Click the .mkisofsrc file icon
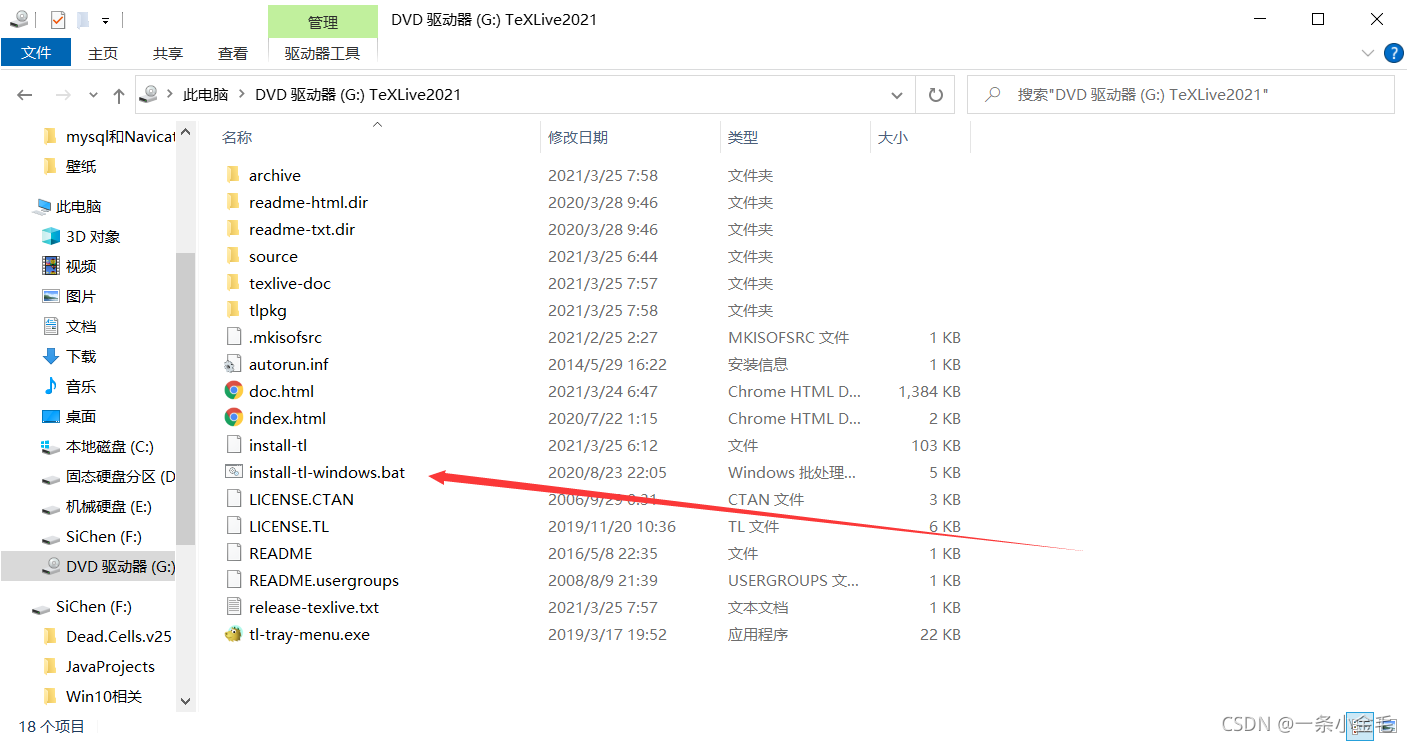The height and width of the screenshot is (742, 1408). (x=233, y=337)
